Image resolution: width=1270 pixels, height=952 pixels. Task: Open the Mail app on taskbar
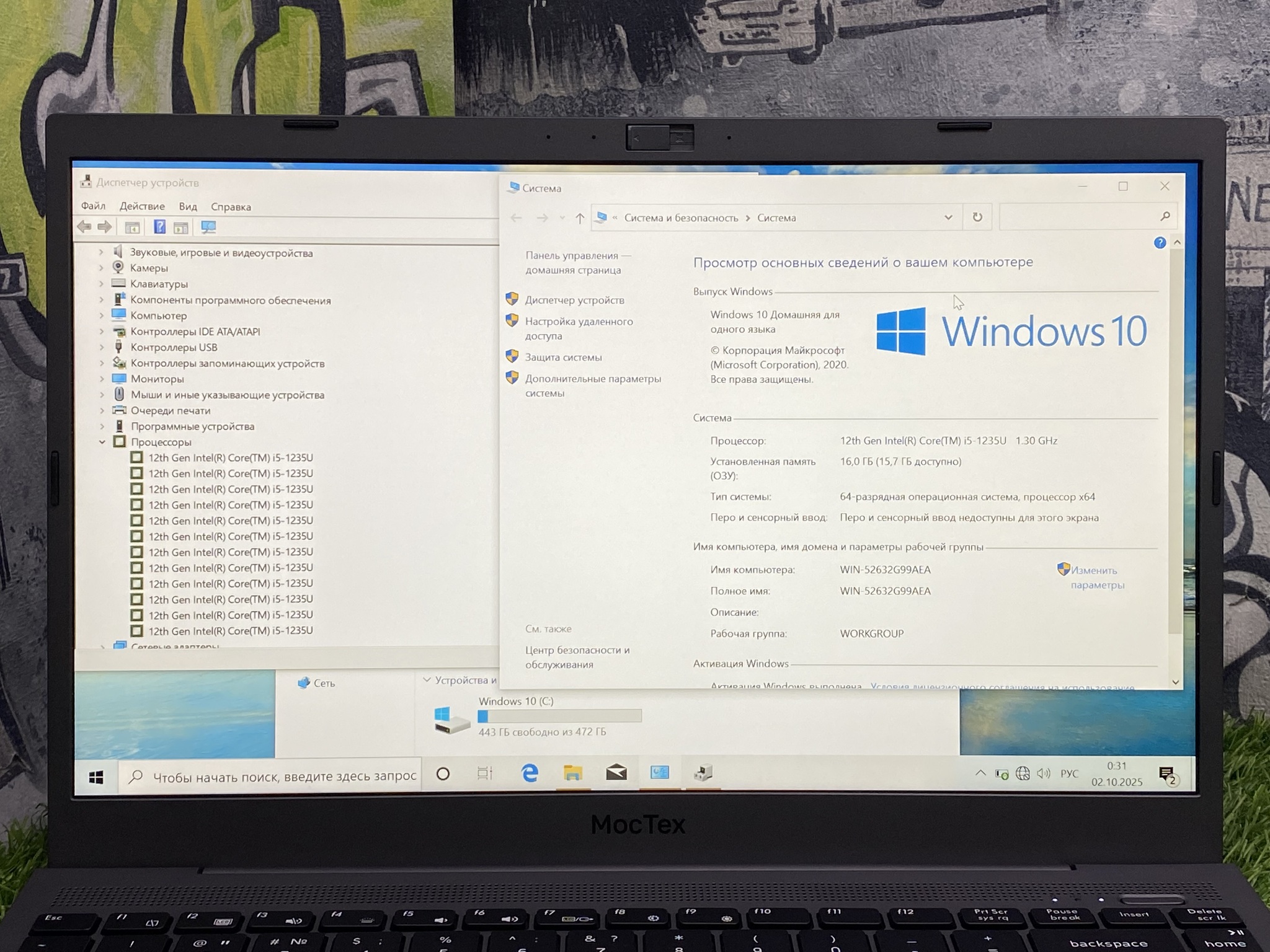click(x=616, y=773)
